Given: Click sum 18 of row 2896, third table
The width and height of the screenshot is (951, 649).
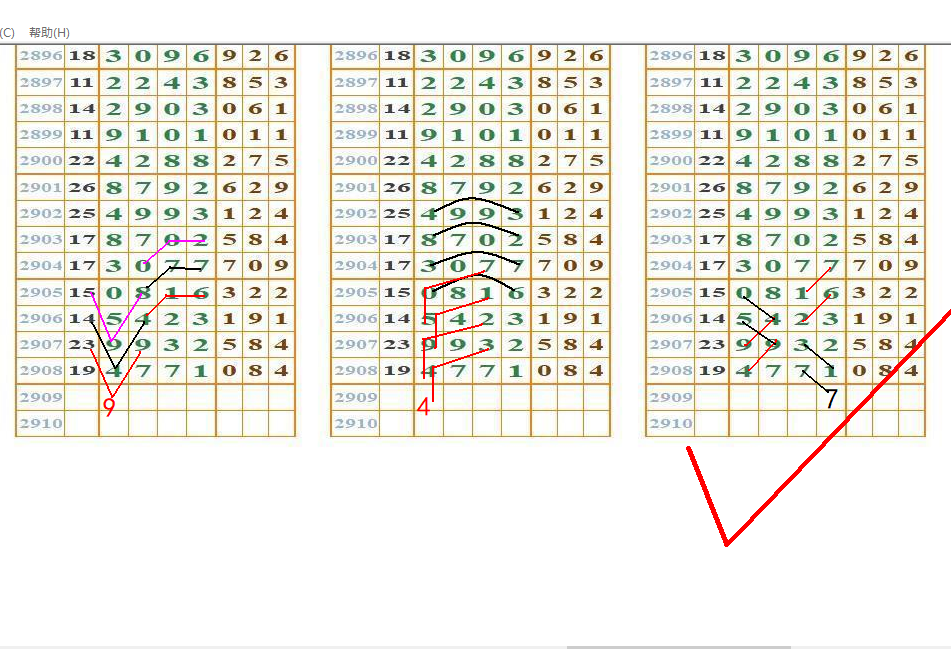Looking at the screenshot, I should 712,56.
